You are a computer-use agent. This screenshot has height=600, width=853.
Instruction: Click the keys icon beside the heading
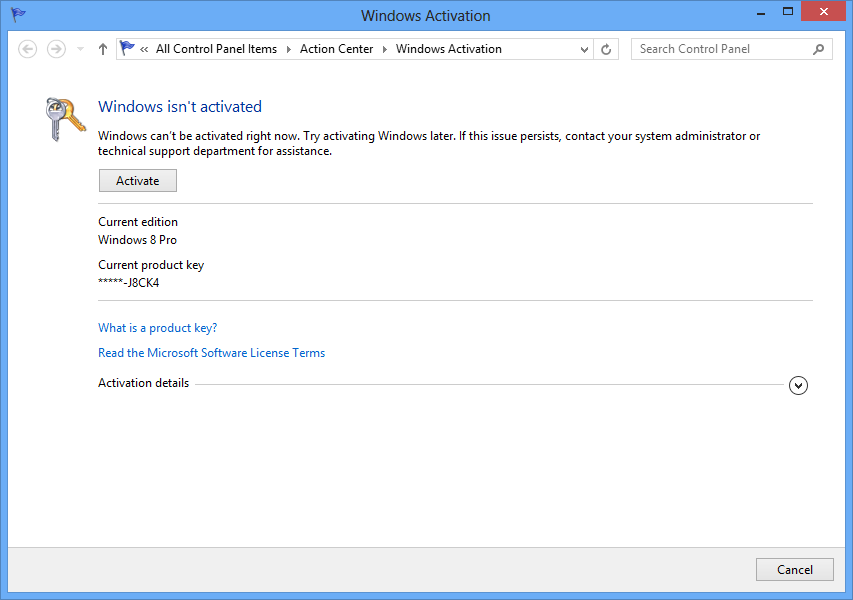point(66,119)
